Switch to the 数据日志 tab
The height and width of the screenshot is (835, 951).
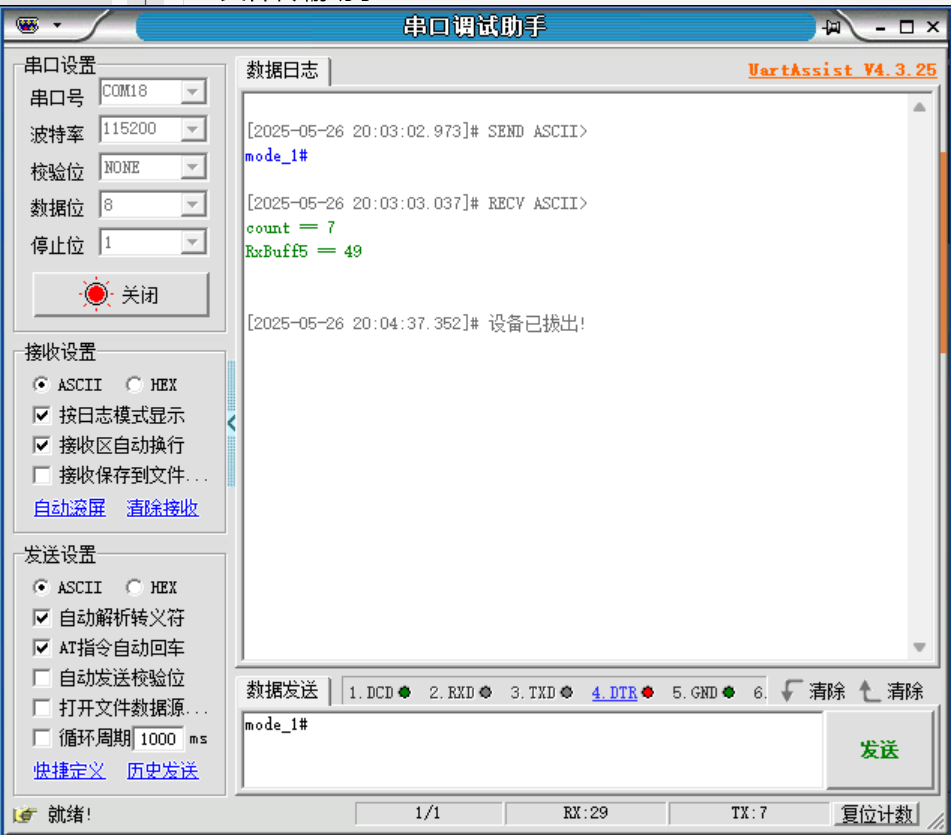pos(283,71)
